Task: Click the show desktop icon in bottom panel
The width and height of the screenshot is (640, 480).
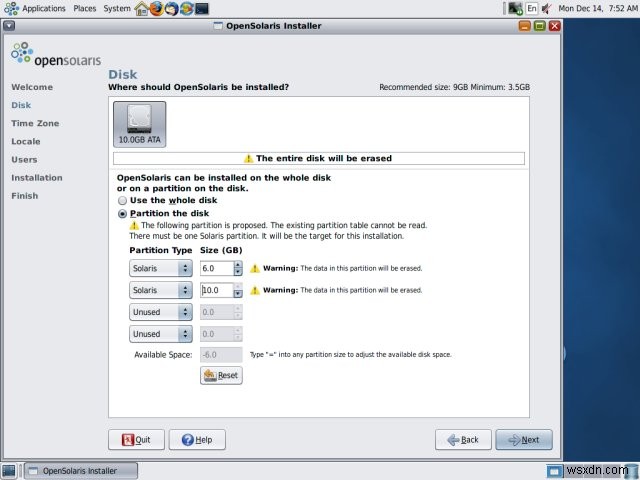Action: [x=9, y=471]
